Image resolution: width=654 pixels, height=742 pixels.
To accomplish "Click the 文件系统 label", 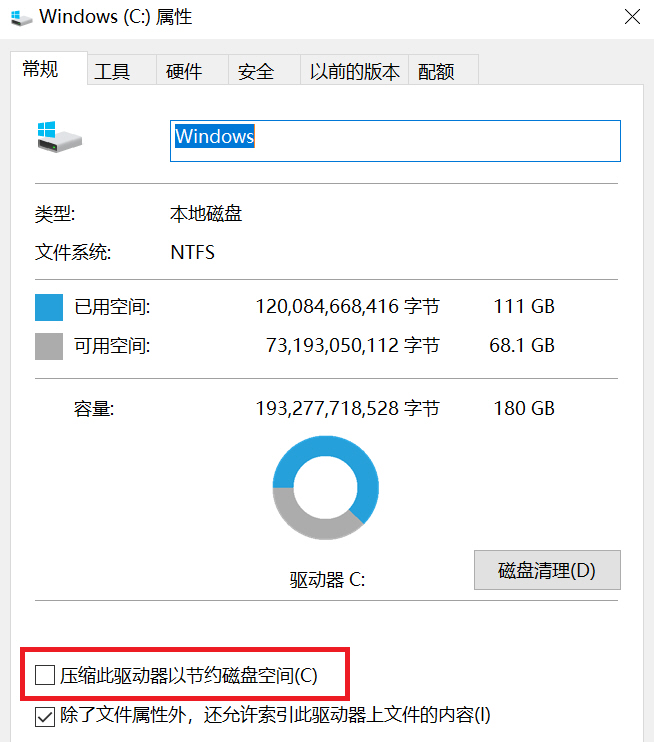I will point(73,252).
